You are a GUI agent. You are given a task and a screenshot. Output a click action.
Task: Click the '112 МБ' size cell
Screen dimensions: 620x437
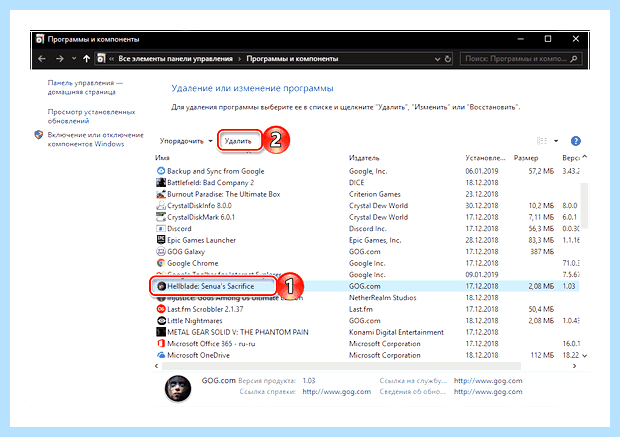[542, 355]
